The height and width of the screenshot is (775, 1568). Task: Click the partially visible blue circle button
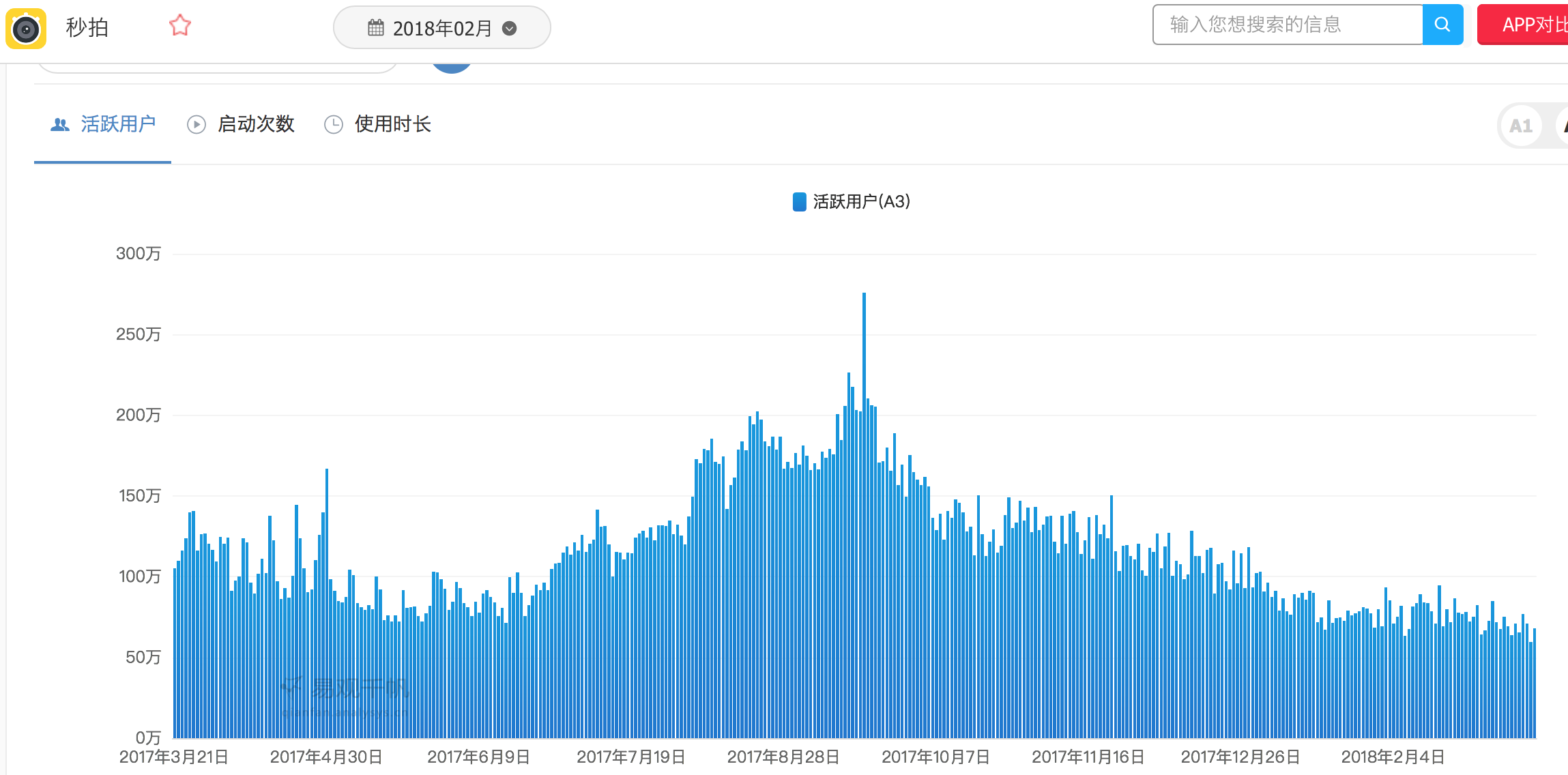452,68
